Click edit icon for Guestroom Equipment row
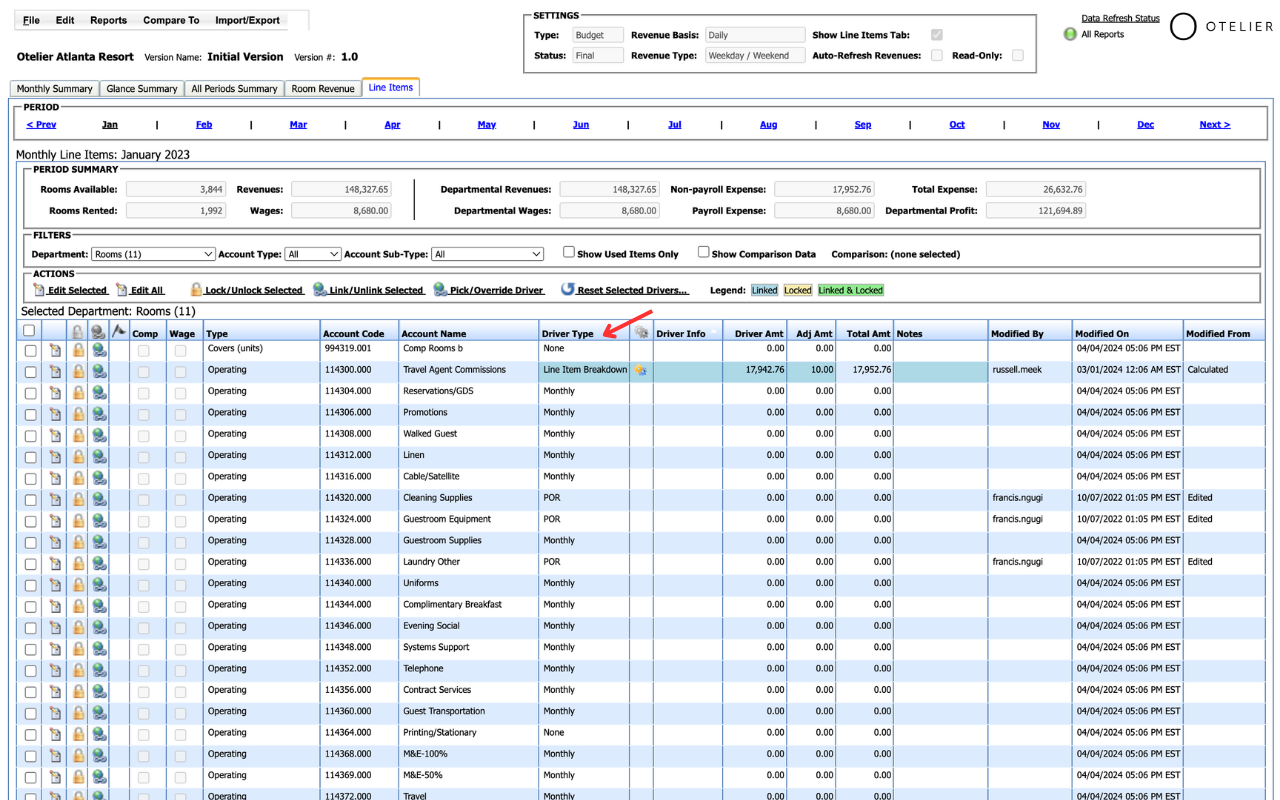Screen dimensions: 1280x800 pos(55,520)
